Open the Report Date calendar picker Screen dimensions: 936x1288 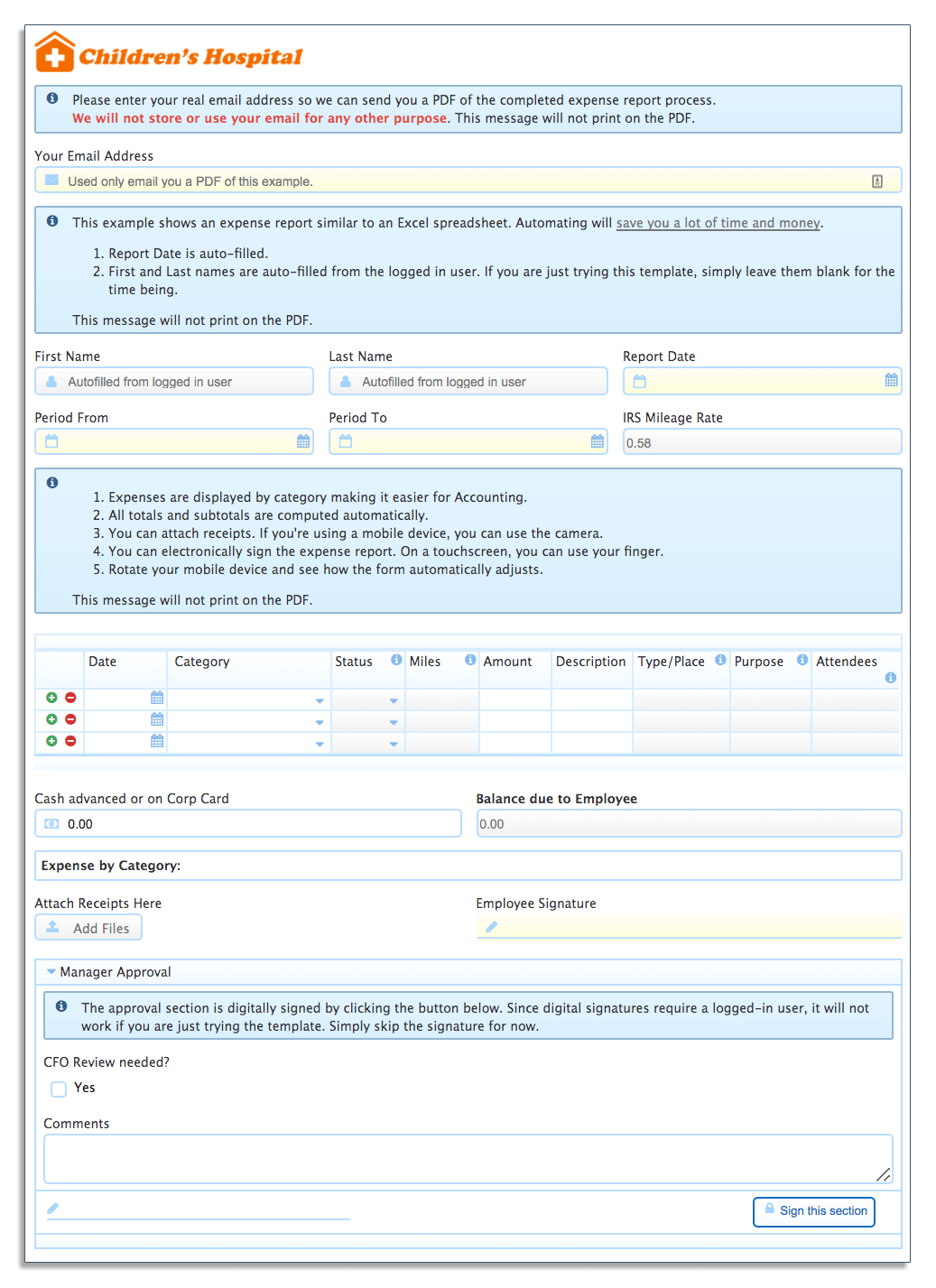pos(891,380)
